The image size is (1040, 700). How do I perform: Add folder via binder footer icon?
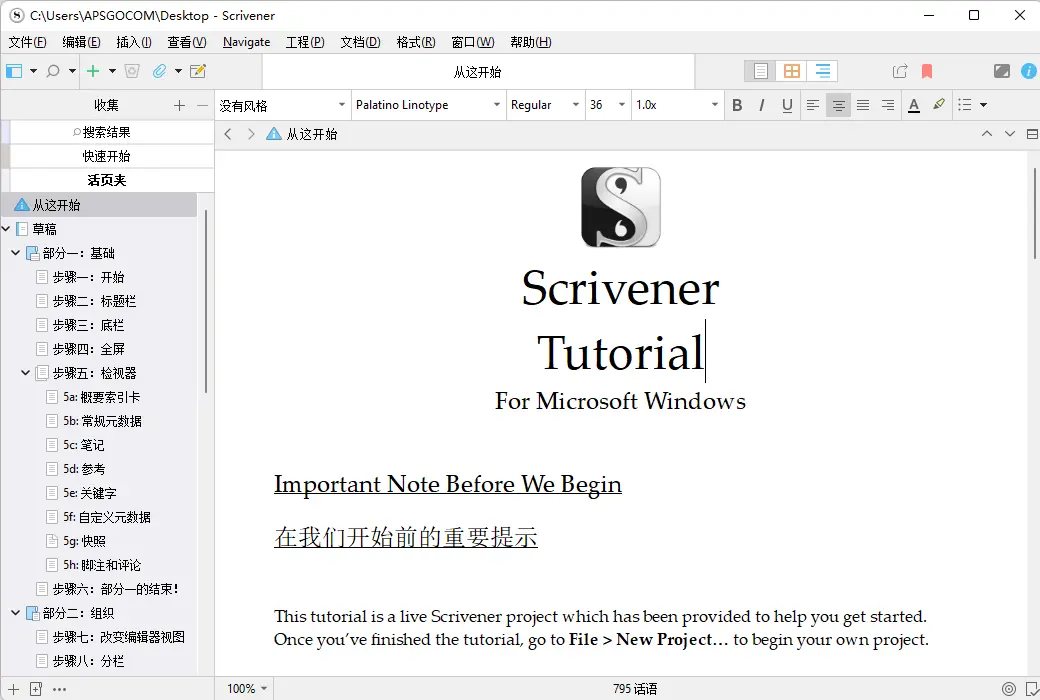pos(36,689)
